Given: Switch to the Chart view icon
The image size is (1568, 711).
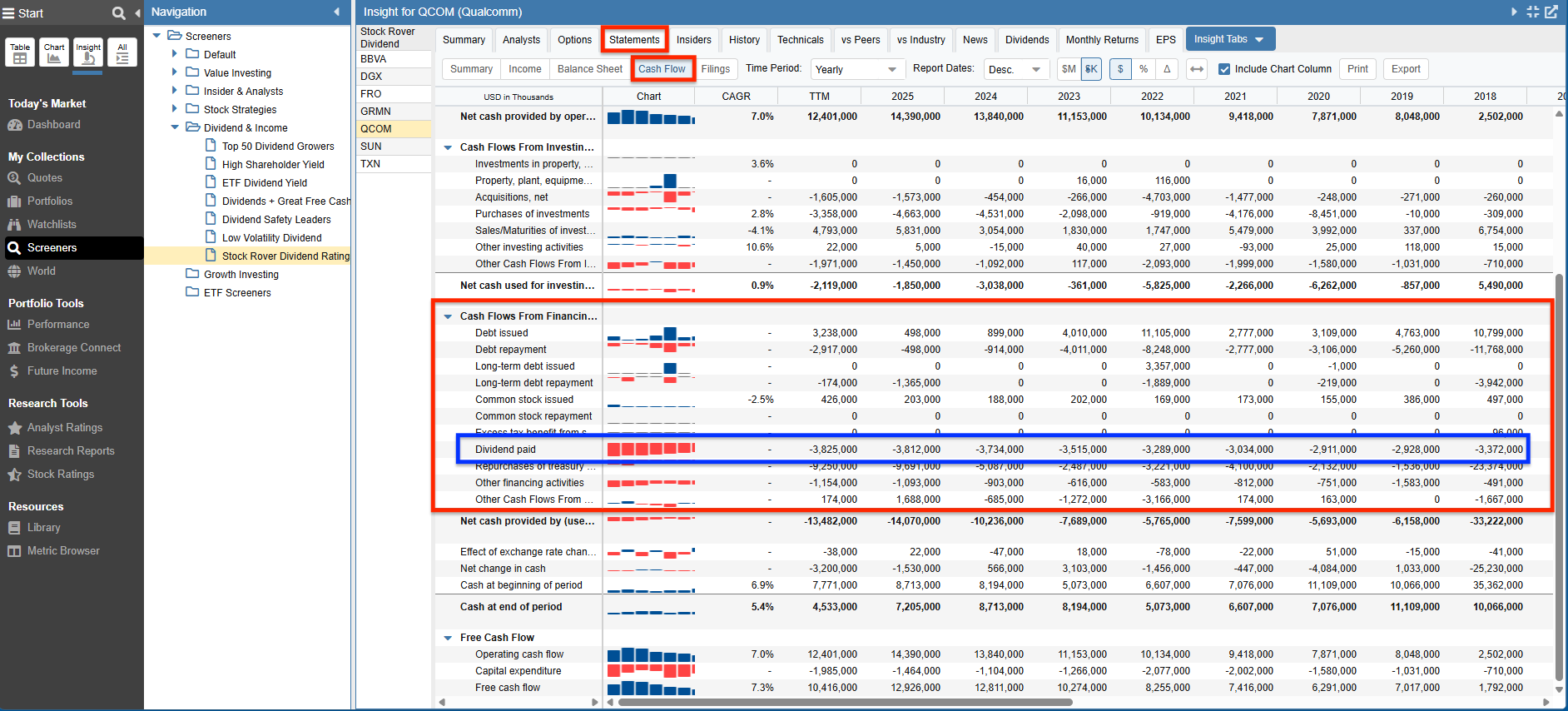Looking at the screenshot, I should coord(54,52).
